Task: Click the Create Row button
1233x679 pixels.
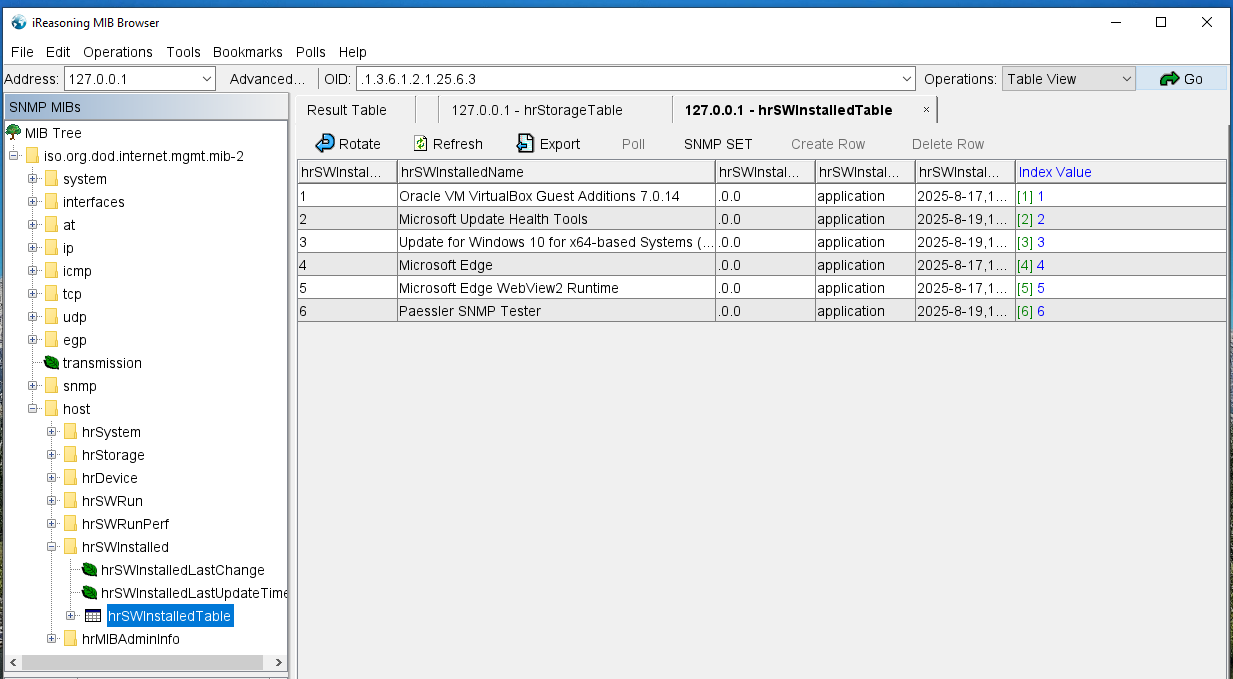Action: coord(828,144)
